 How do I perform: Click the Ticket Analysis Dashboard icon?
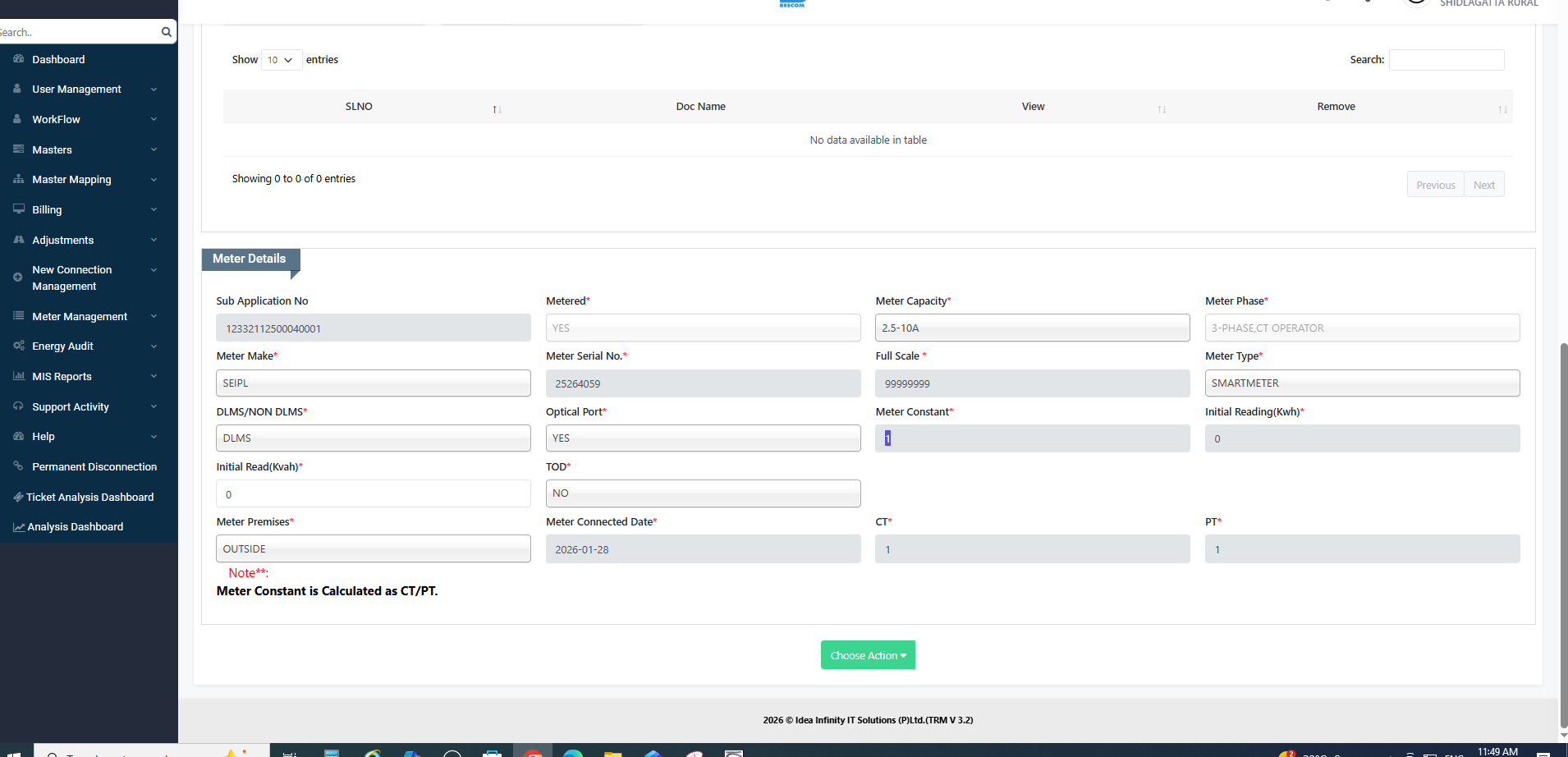tap(18, 497)
